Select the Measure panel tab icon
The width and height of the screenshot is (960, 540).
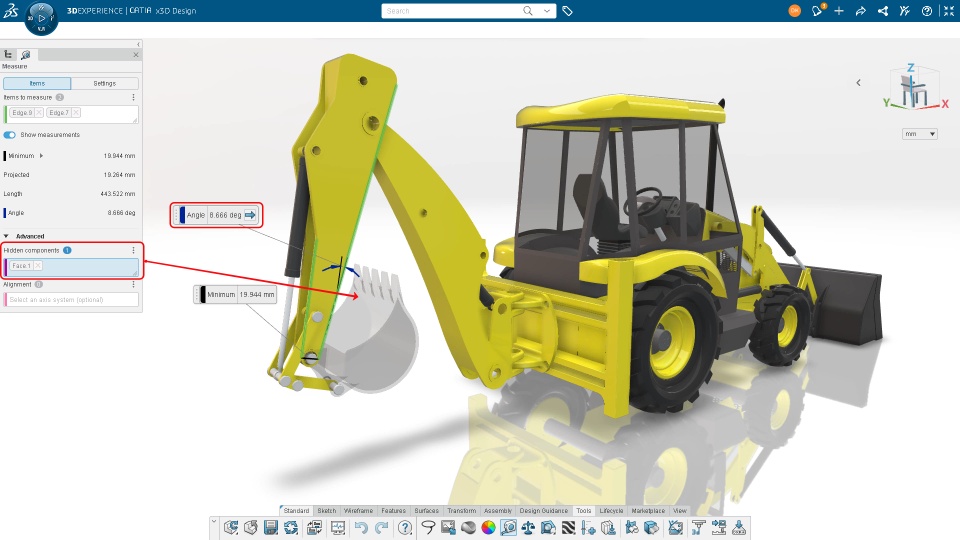click(26, 54)
